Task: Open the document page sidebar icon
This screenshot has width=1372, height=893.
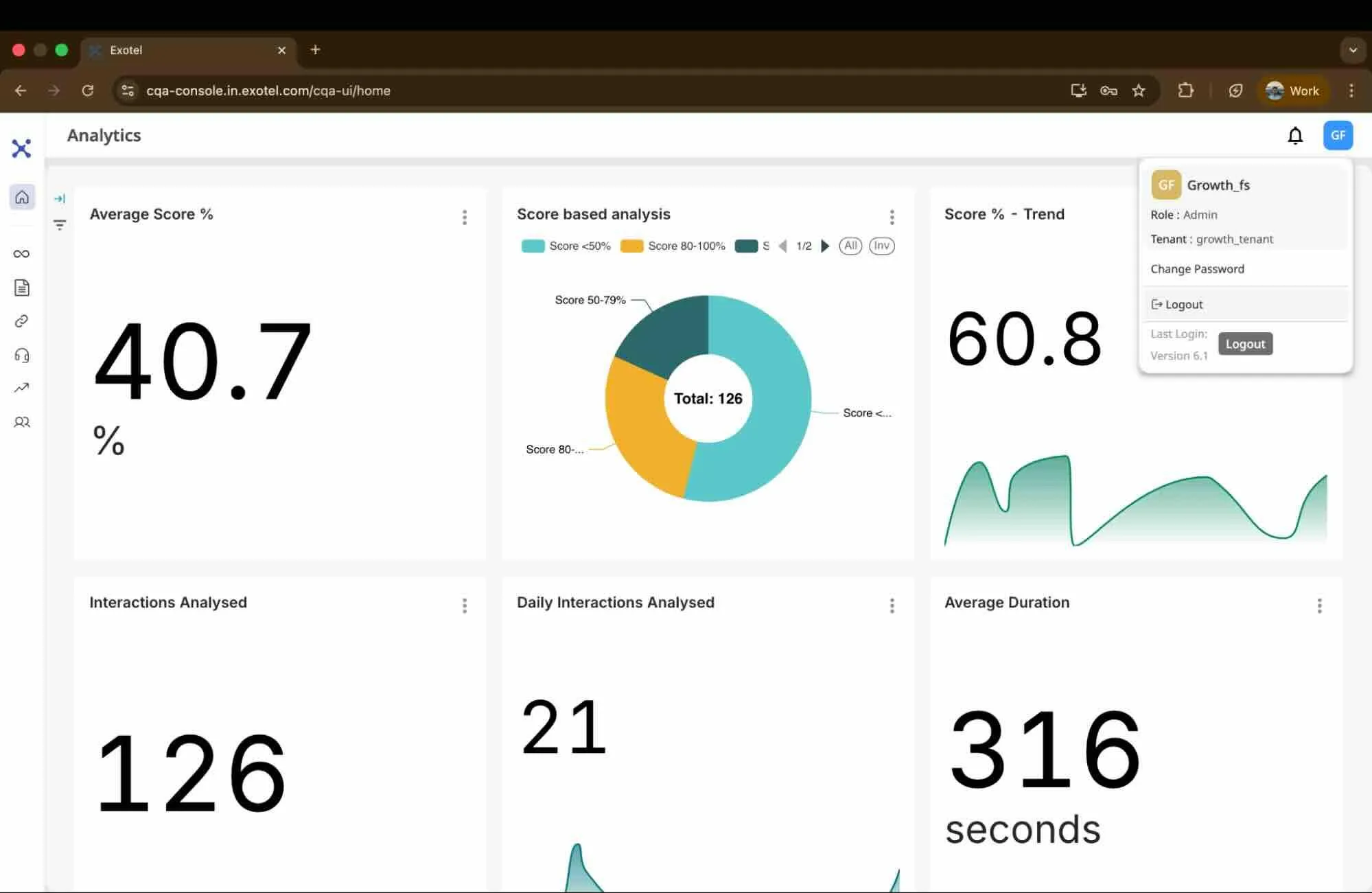Action: [x=22, y=288]
